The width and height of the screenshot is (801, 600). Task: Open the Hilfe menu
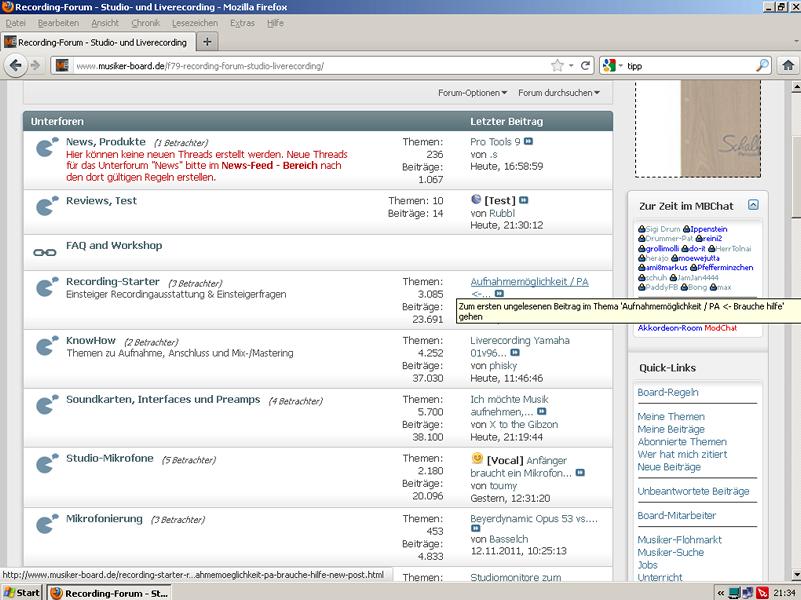pos(275,23)
